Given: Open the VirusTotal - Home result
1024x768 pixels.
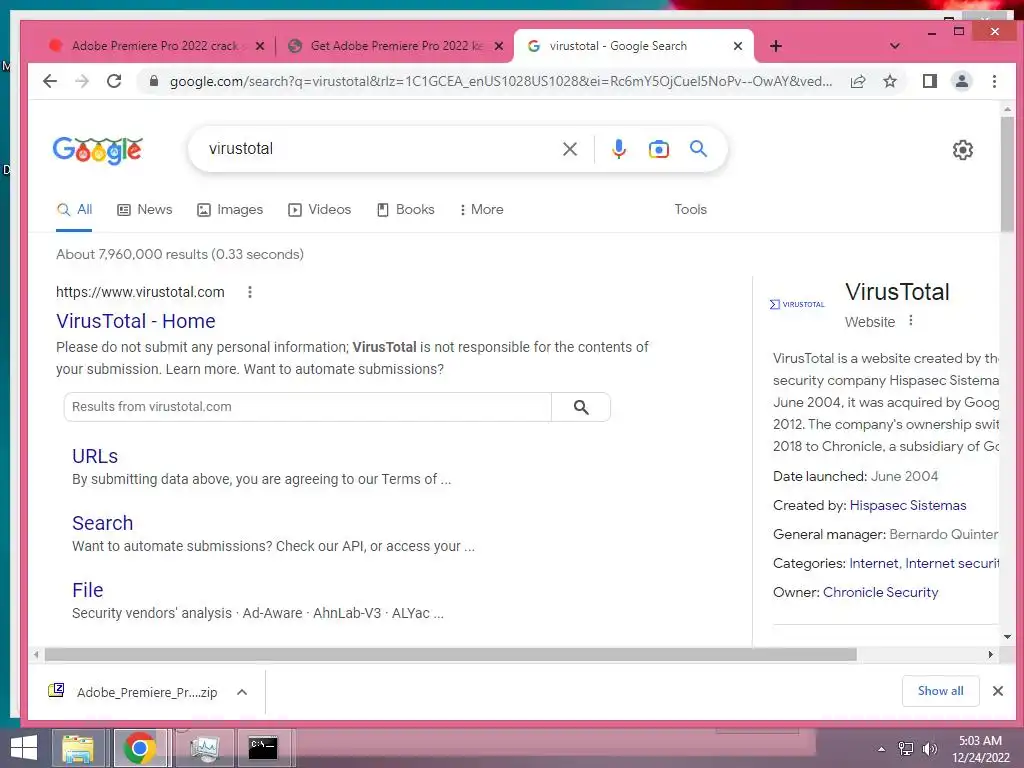Looking at the screenshot, I should pos(136,321).
